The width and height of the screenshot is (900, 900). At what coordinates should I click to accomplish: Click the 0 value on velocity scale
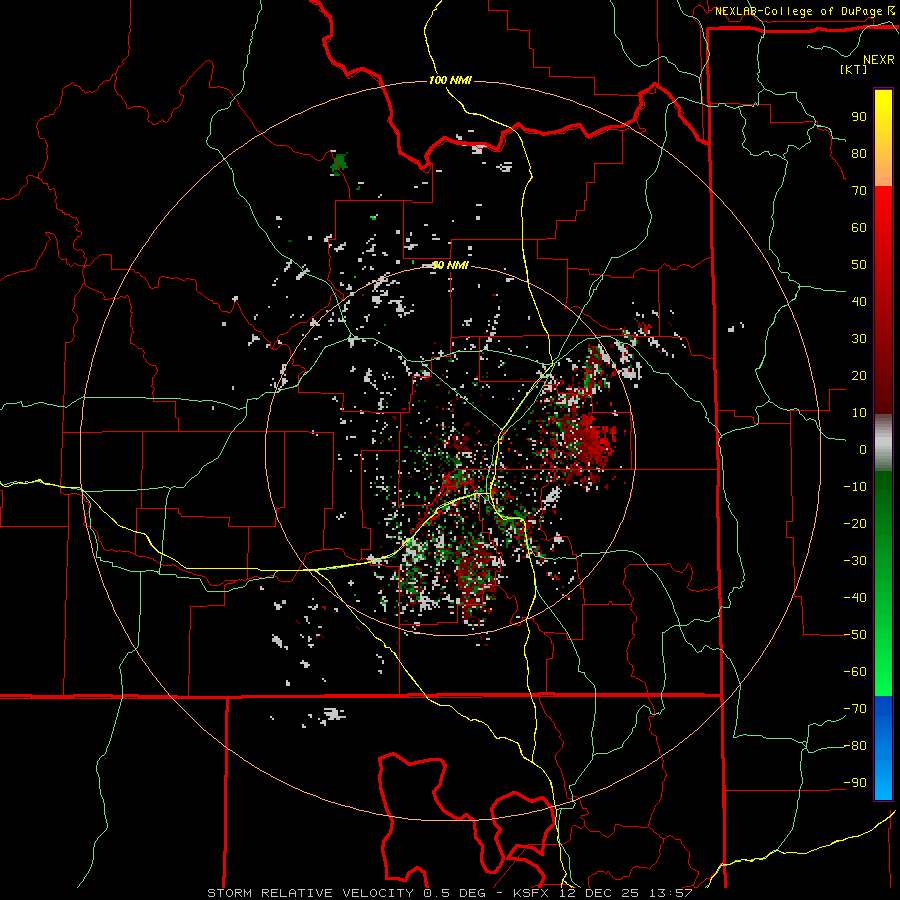tap(863, 450)
